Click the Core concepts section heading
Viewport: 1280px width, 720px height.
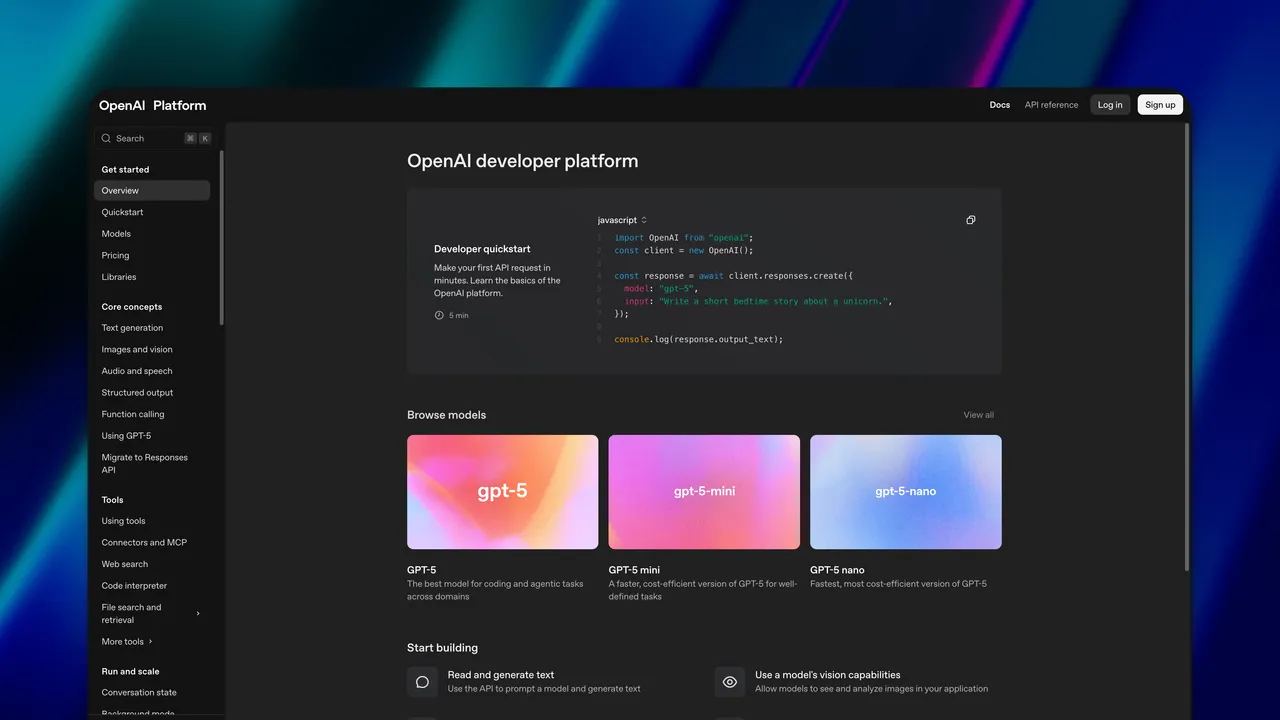pos(131,307)
